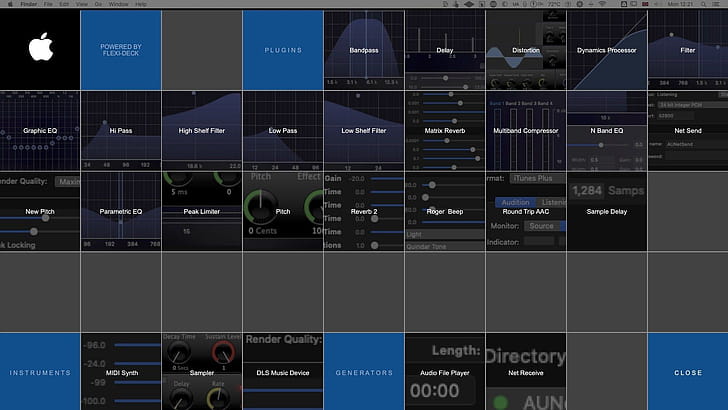Select the MIDI Synth instrument tile
The height and width of the screenshot is (410, 728).
coord(121,372)
